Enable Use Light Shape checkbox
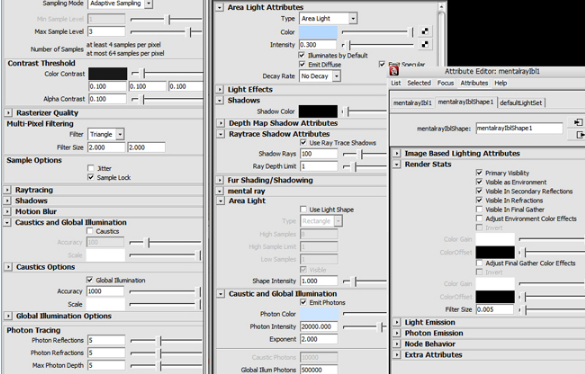 click(x=303, y=209)
